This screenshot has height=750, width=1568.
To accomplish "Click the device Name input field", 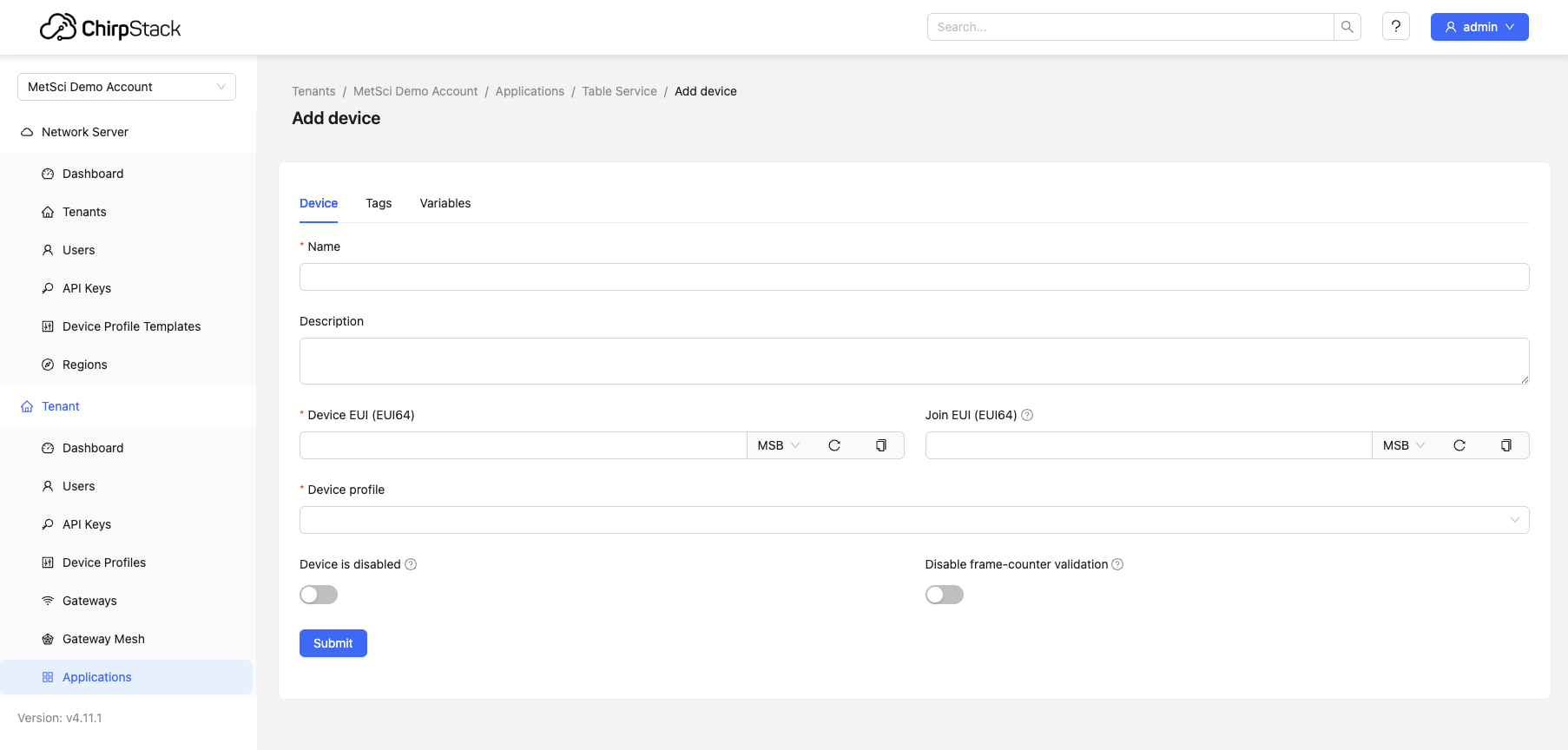I will [913, 277].
